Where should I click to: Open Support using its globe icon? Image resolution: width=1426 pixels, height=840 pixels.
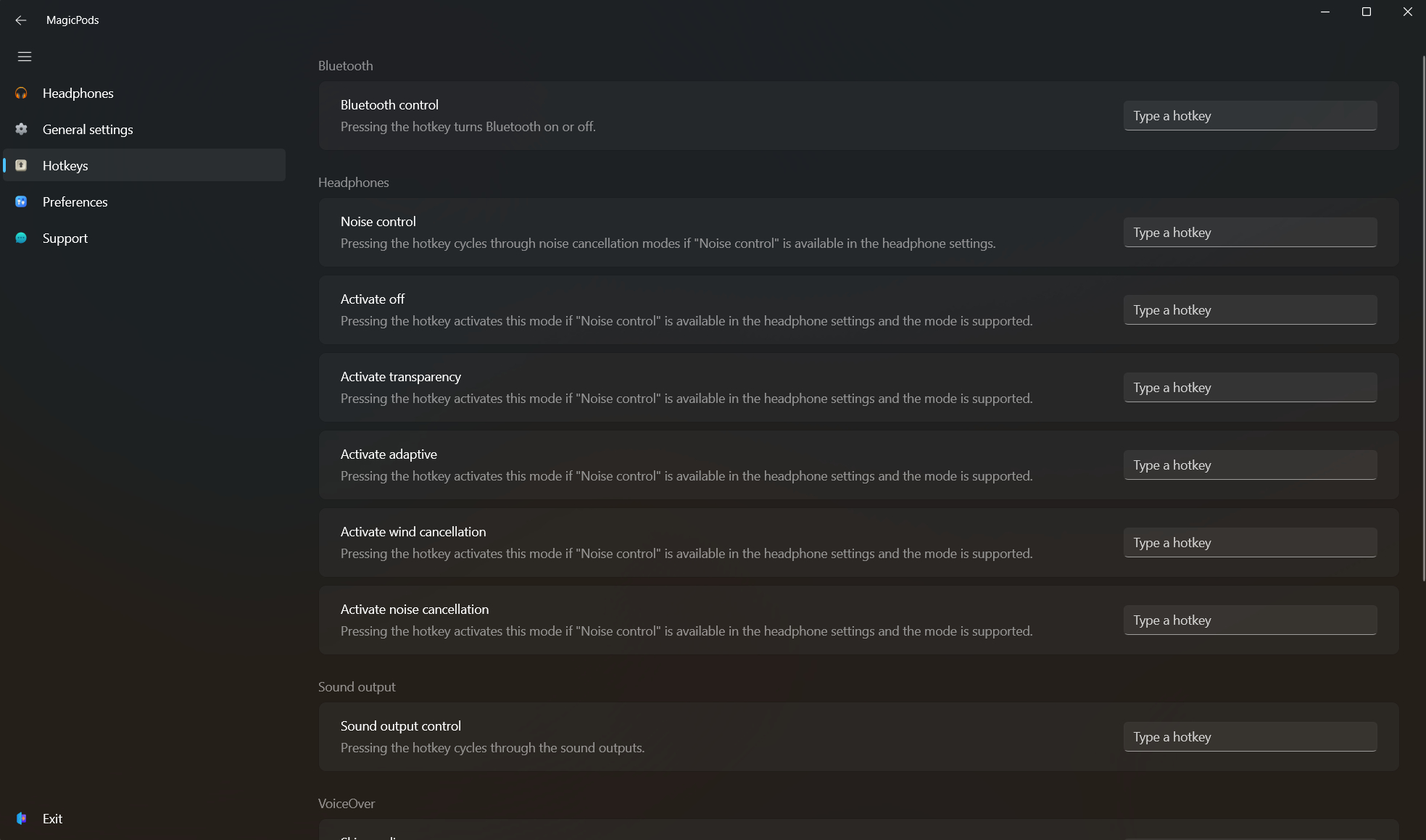pyautogui.click(x=21, y=238)
